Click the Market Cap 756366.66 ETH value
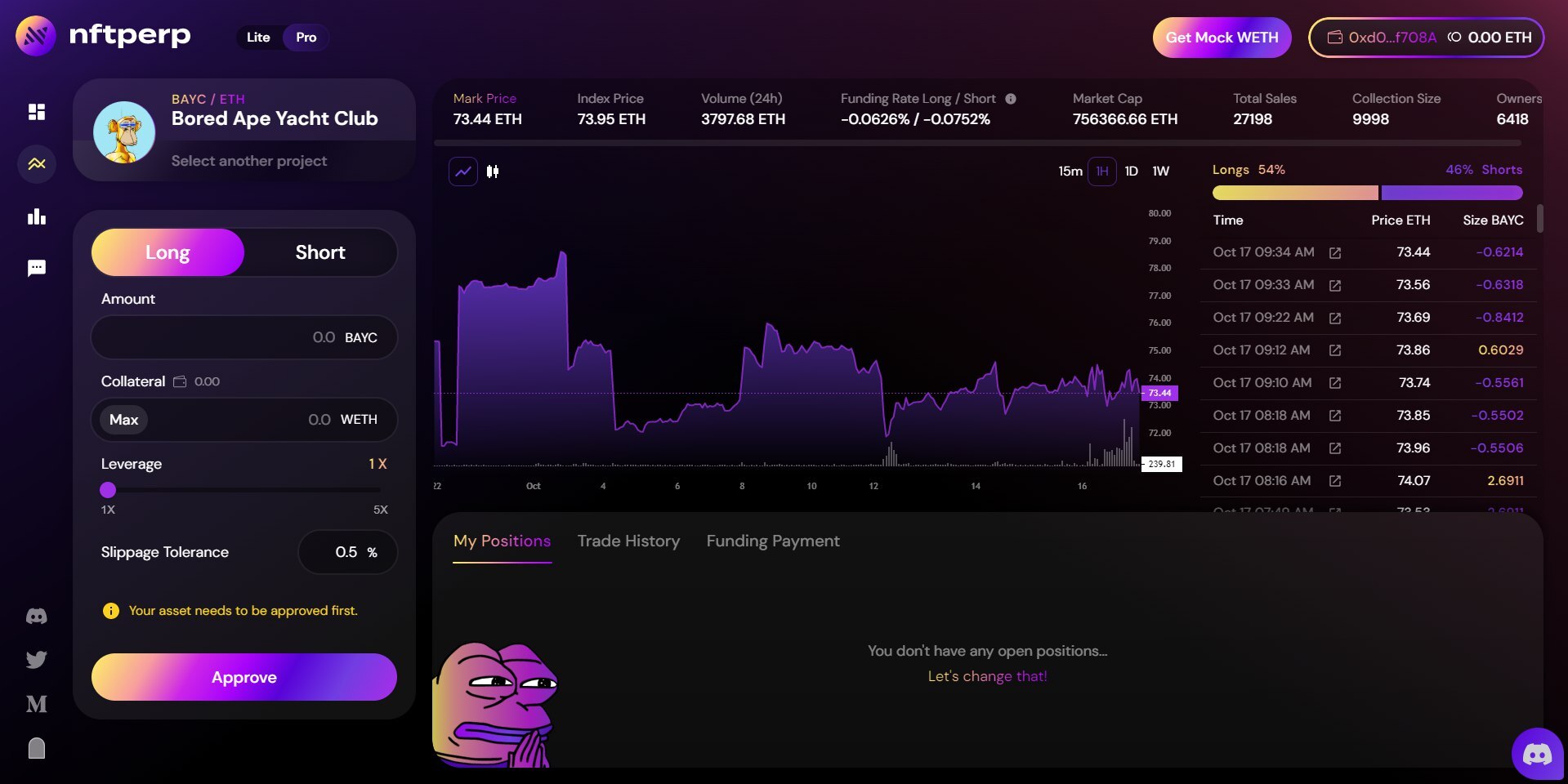1568x784 pixels. coord(1125,119)
